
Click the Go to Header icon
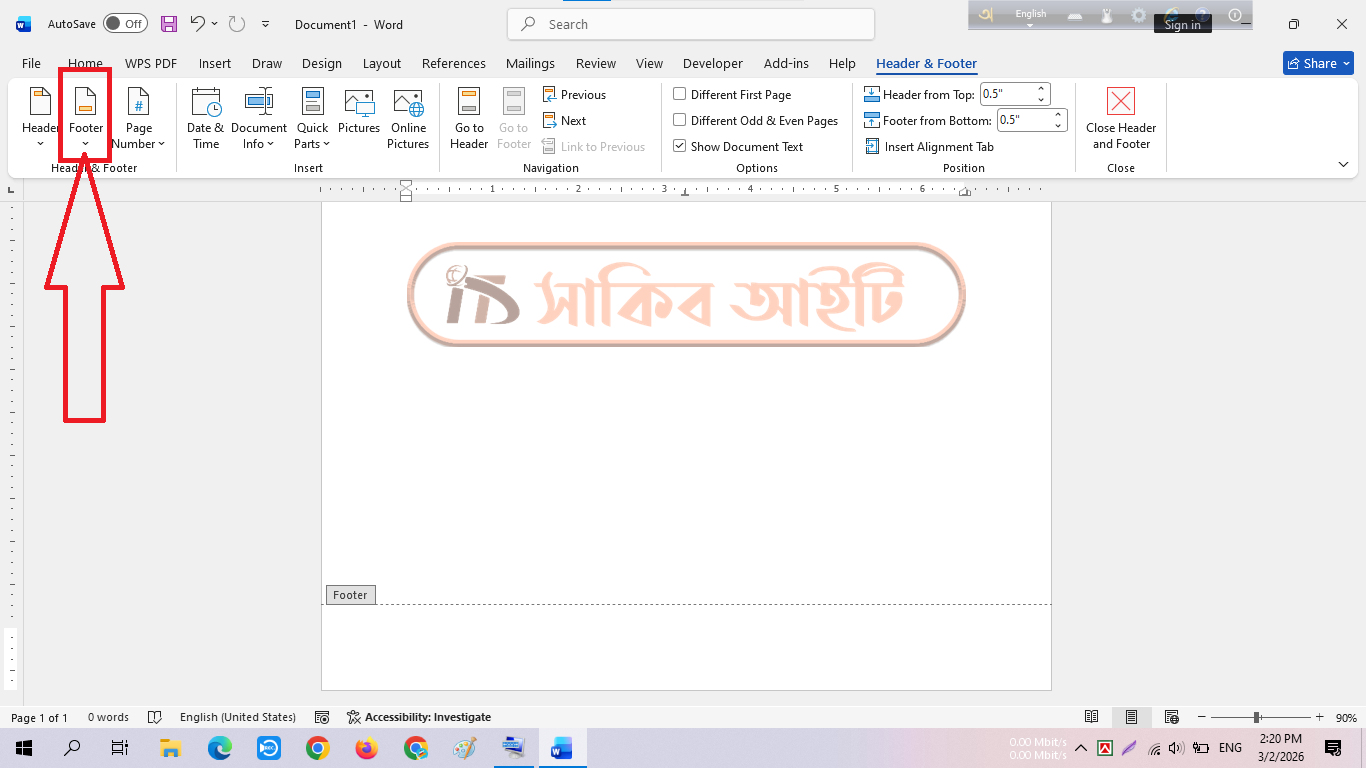(469, 104)
